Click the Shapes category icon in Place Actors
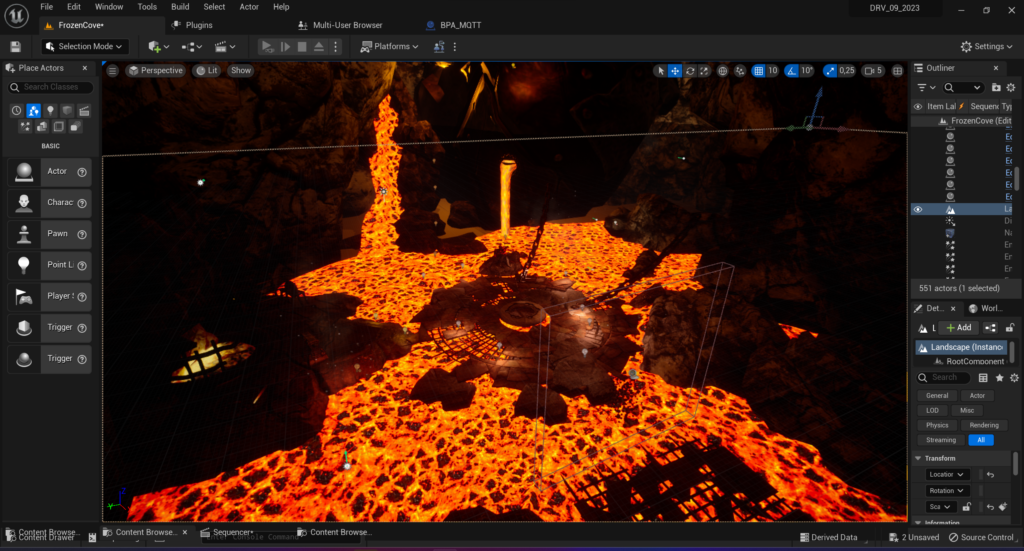Screen dimensions: 1024x551 (67, 110)
